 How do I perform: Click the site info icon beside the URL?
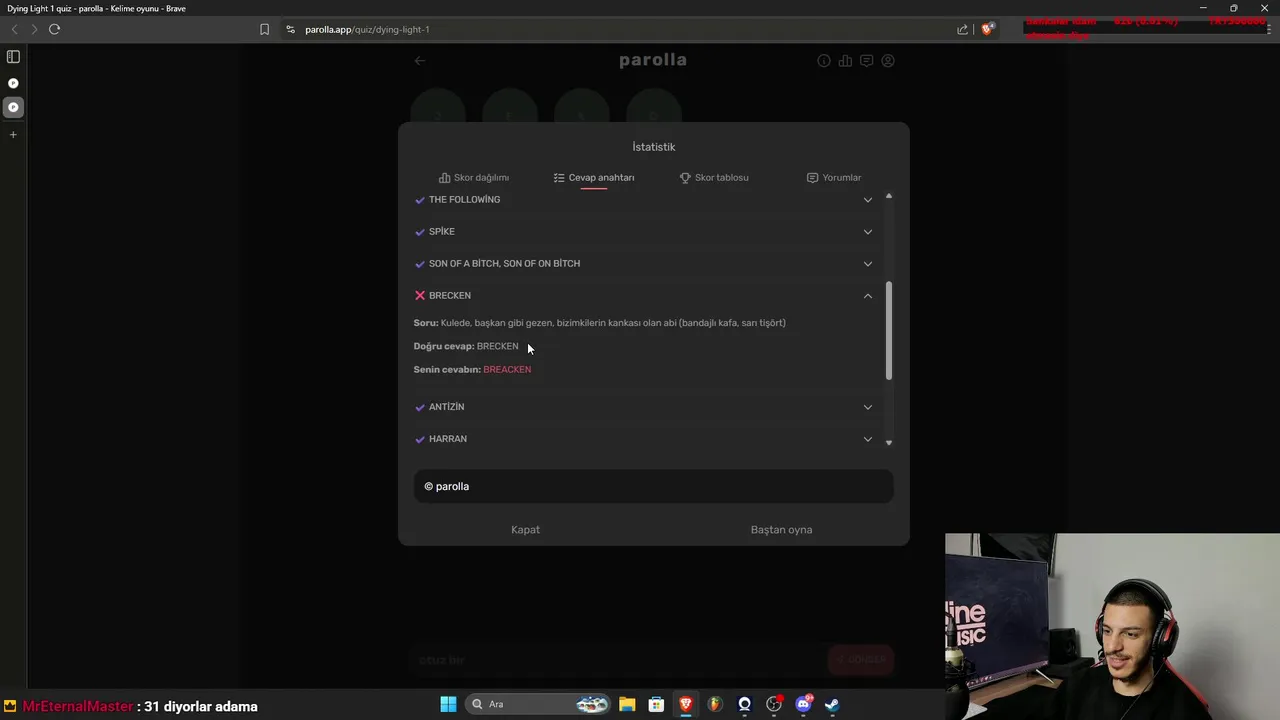pyautogui.click(x=291, y=29)
